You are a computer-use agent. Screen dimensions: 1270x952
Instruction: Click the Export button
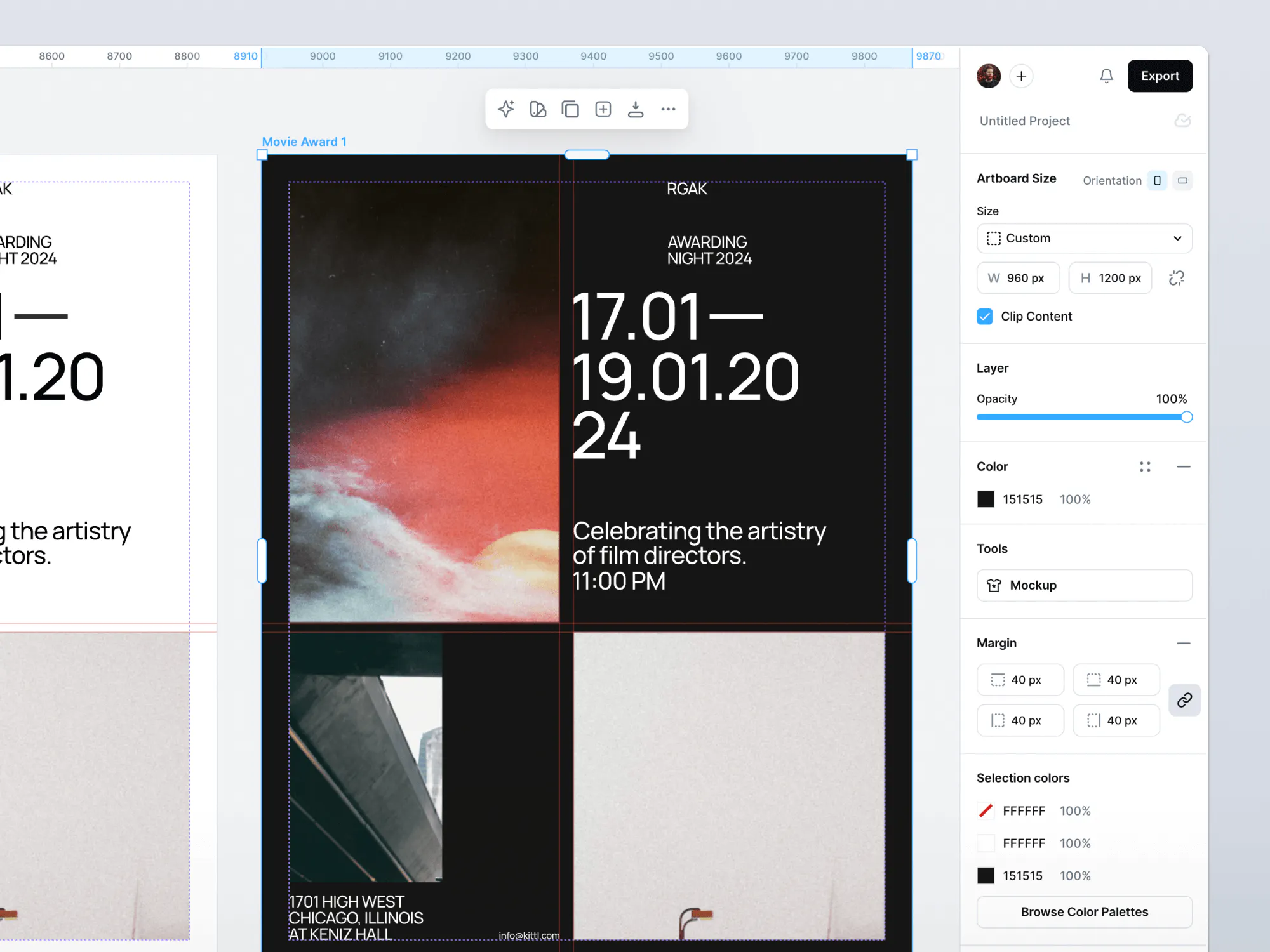coord(1160,76)
